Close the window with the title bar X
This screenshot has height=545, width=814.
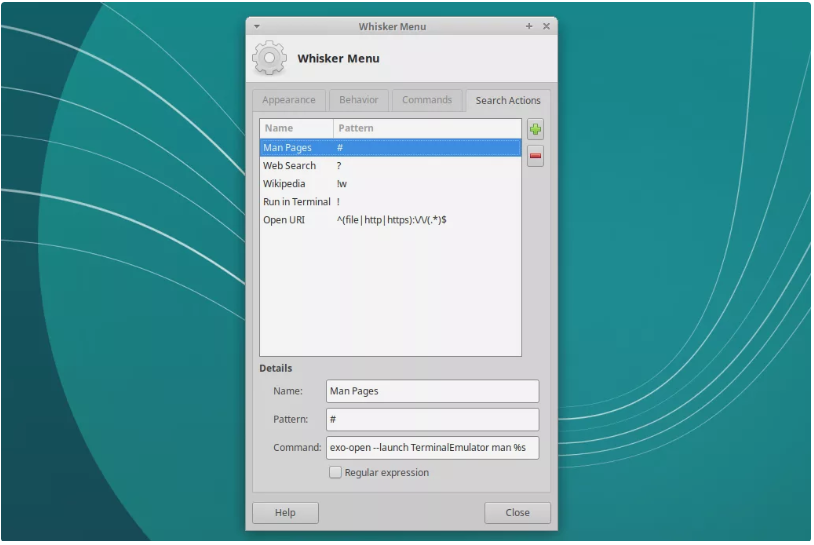pos(546,26)
